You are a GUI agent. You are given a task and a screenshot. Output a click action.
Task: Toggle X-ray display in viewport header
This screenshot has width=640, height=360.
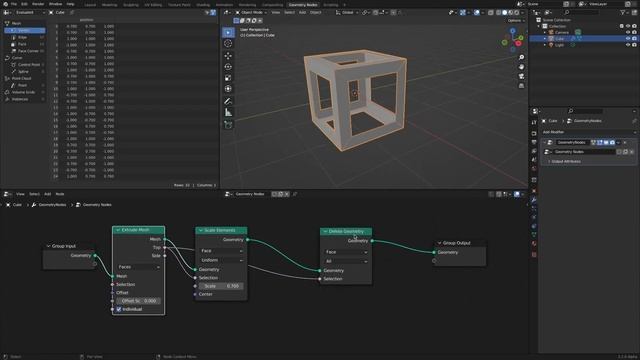491,13
